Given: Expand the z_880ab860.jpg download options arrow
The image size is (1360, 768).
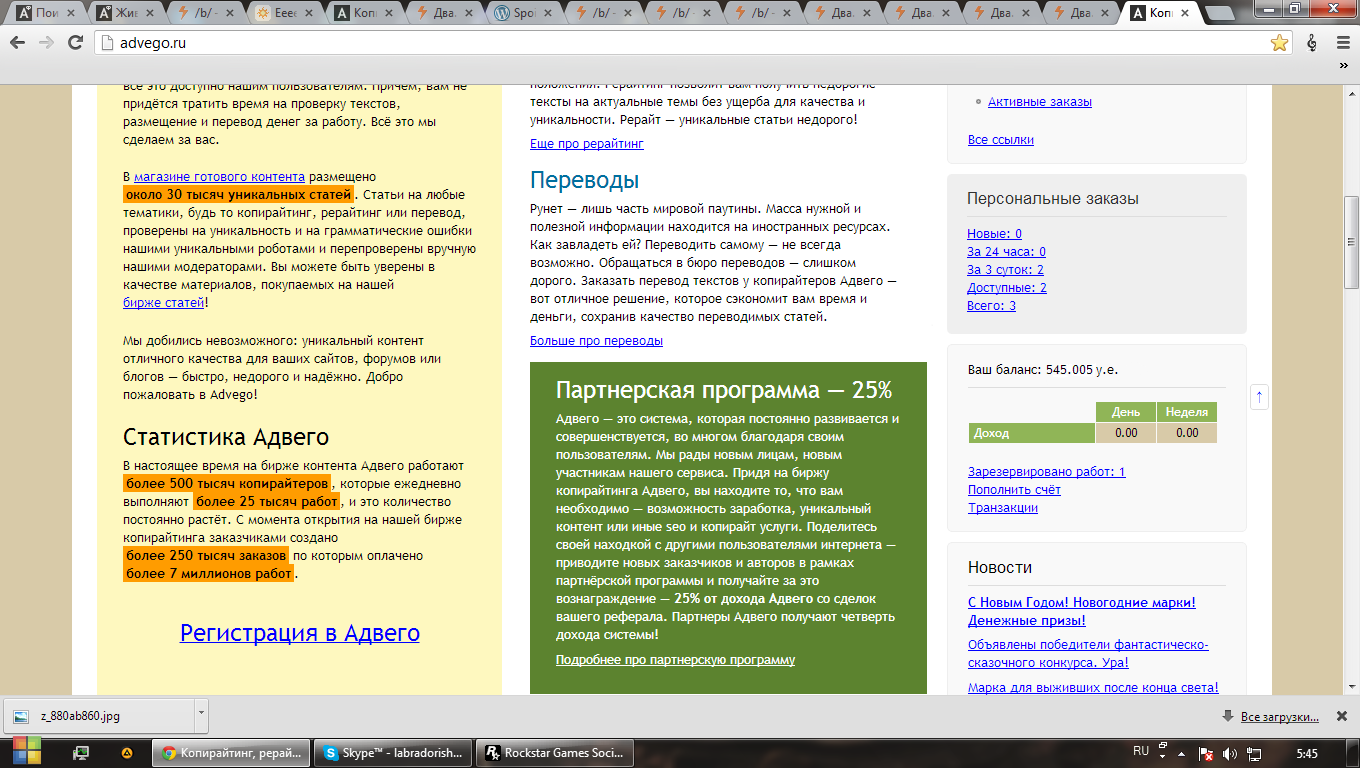Looking at the screenshot, I should point(201,716).
